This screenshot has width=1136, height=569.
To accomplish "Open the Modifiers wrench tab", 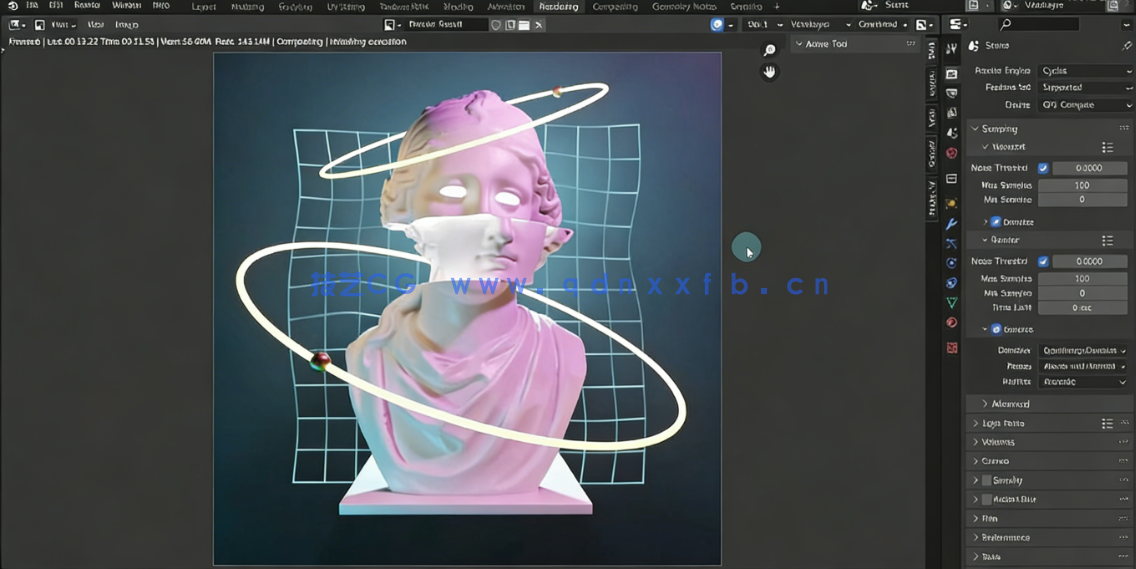I will point(951,223).
